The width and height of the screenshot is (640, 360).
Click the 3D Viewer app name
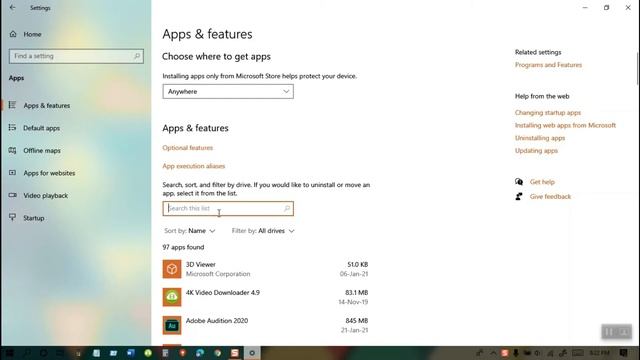200,264
